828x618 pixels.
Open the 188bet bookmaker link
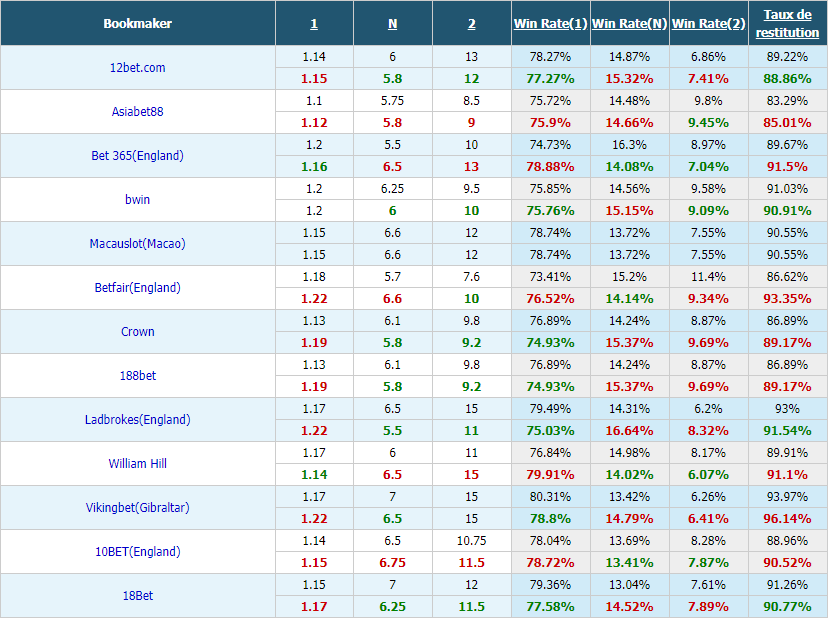[x=137, y=376]
